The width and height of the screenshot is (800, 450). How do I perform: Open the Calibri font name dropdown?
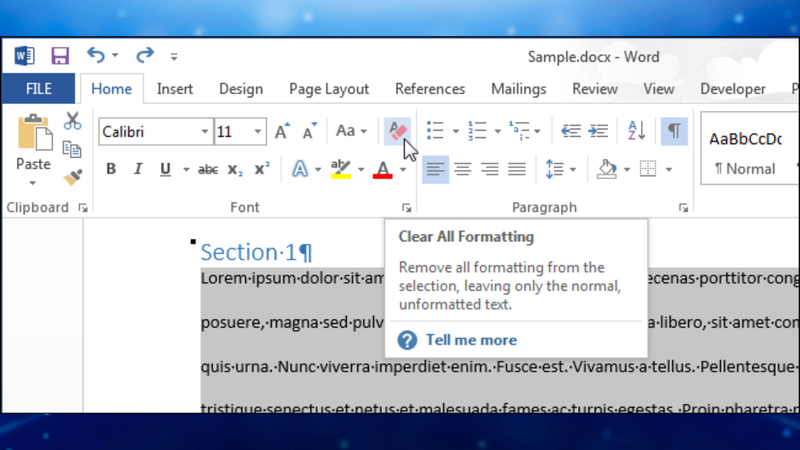tap(205, 132)
